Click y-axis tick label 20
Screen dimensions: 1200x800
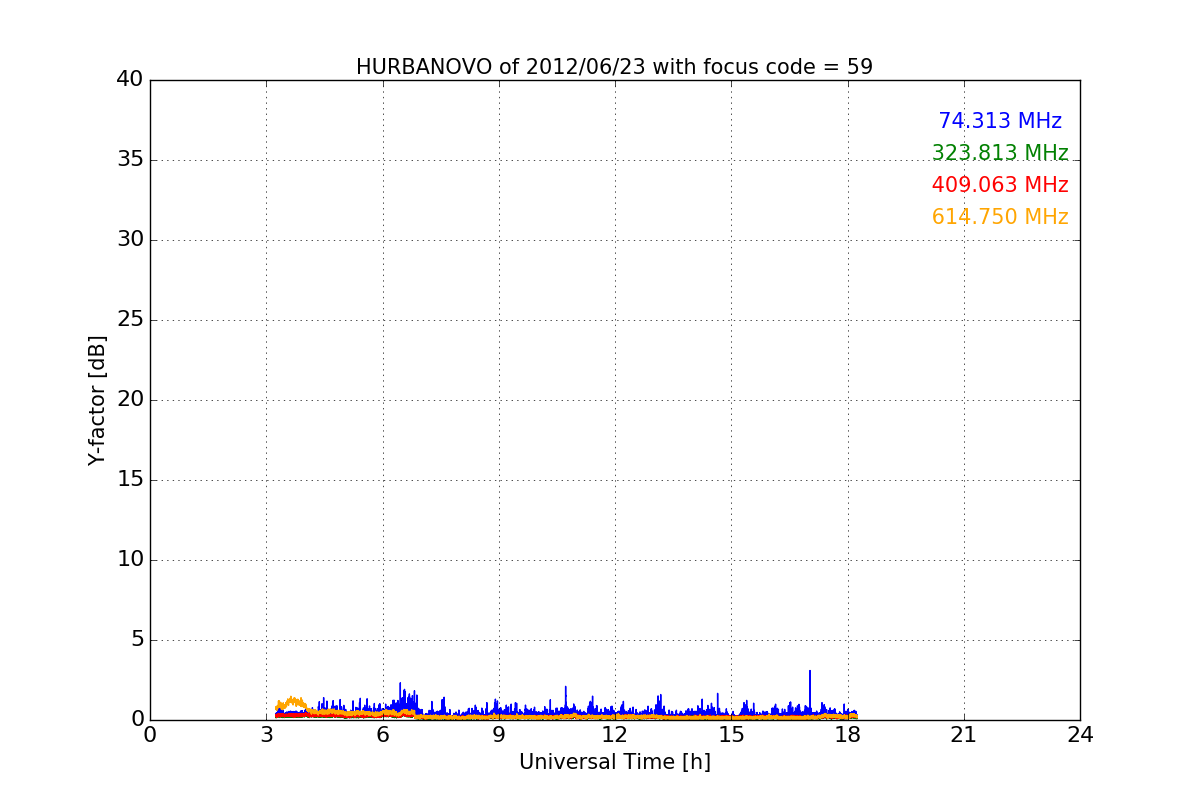pyautogui.click(x=130, y=400)
